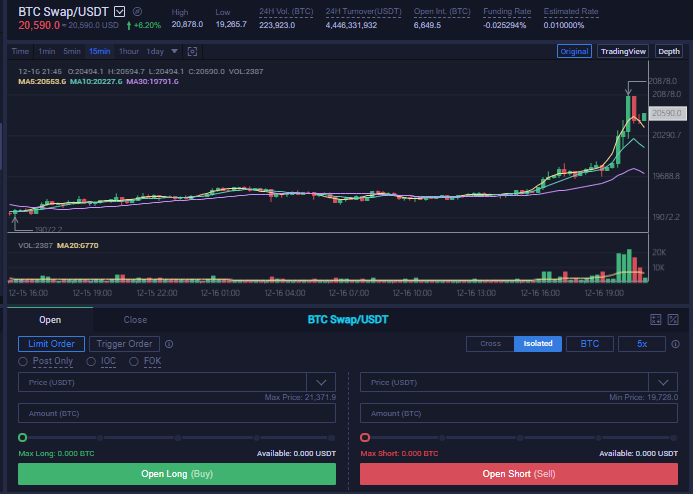Select the 1day chart interval
Viewport: 693px width, 494px height.
pyautogui.click(x=155, y=51)
